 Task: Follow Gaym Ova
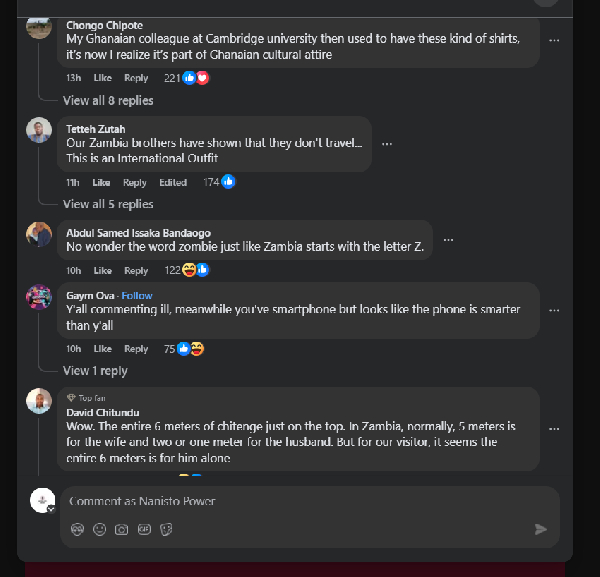(x=137, y=296)
